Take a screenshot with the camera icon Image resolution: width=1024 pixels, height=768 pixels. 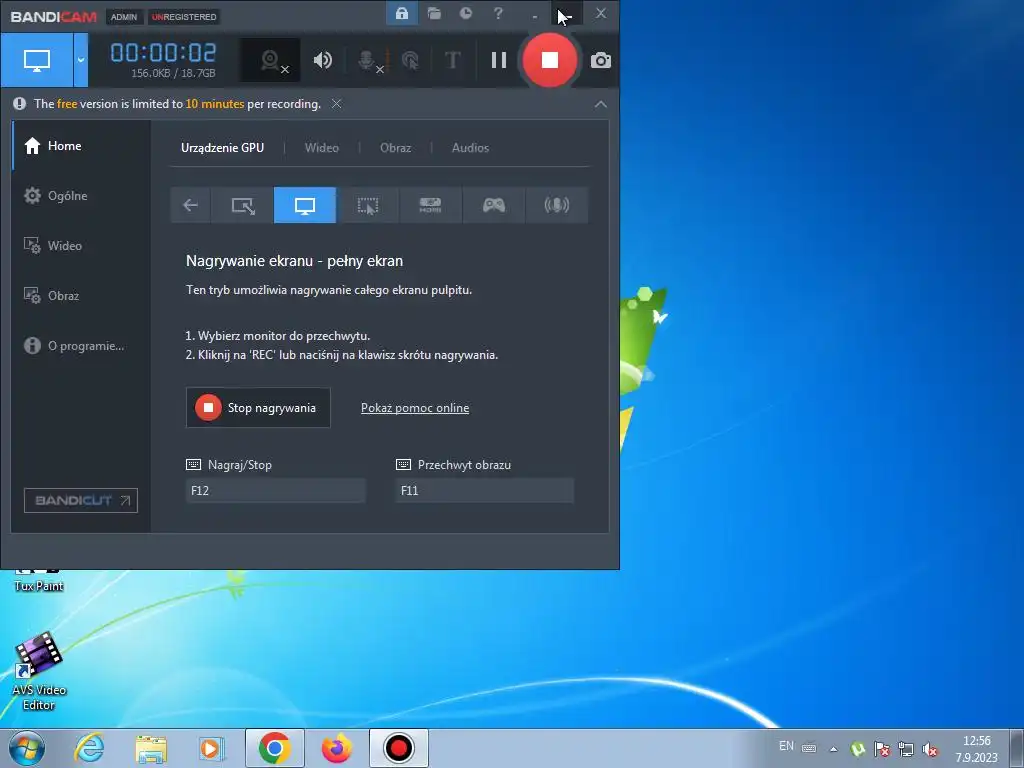click(x=601, y=61)
